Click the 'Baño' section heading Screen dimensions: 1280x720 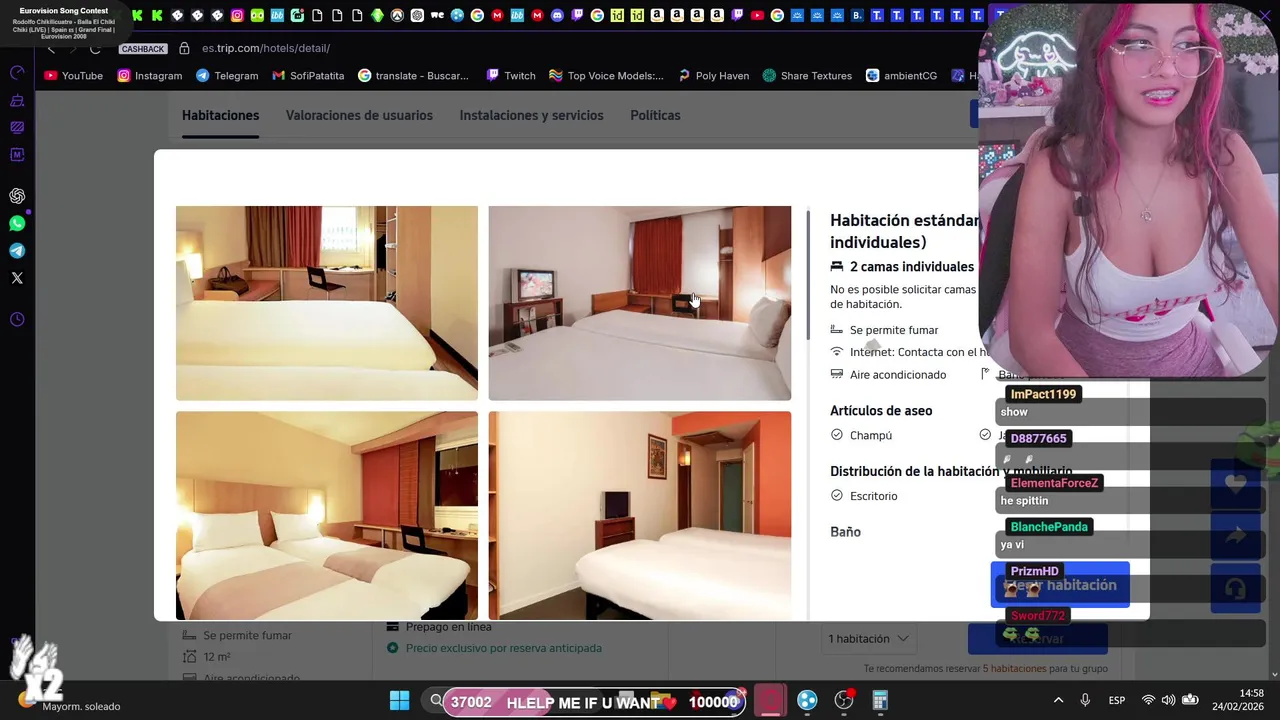click(845, 532)
